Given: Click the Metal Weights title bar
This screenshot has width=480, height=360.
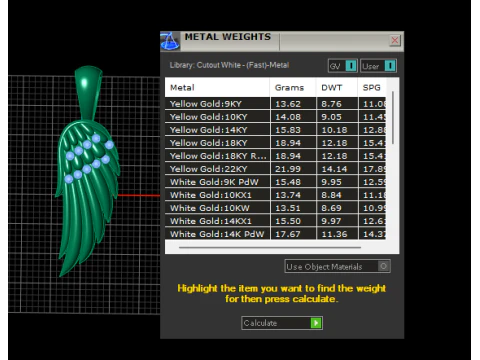Looking at the screenshot, I should pos(282,41).
